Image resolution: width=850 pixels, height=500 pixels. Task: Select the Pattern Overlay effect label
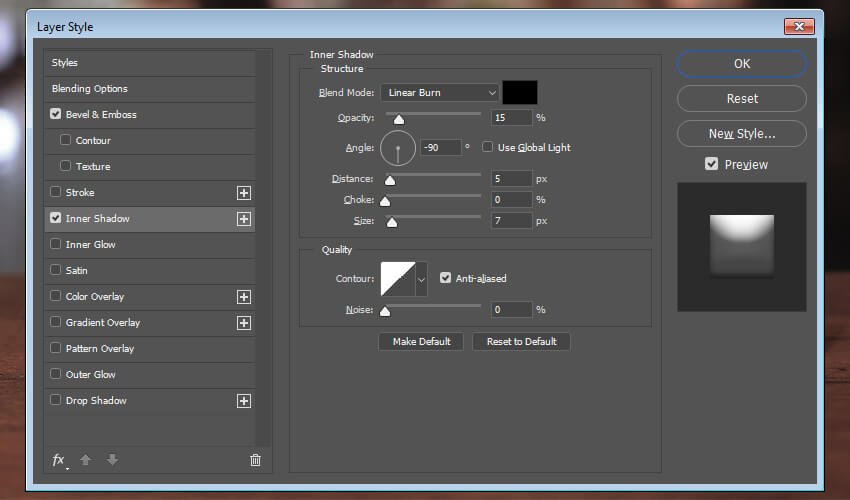100,349
